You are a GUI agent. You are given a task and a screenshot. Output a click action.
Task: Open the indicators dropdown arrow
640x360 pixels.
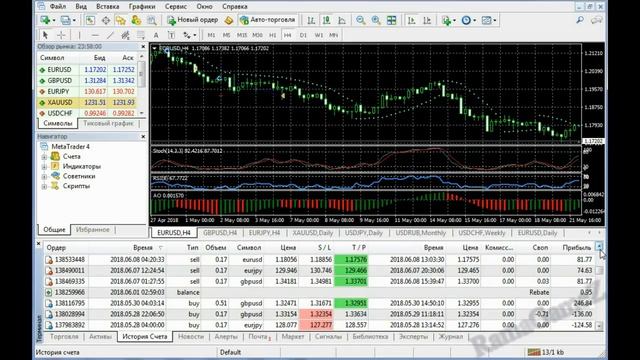pos(455,20)
